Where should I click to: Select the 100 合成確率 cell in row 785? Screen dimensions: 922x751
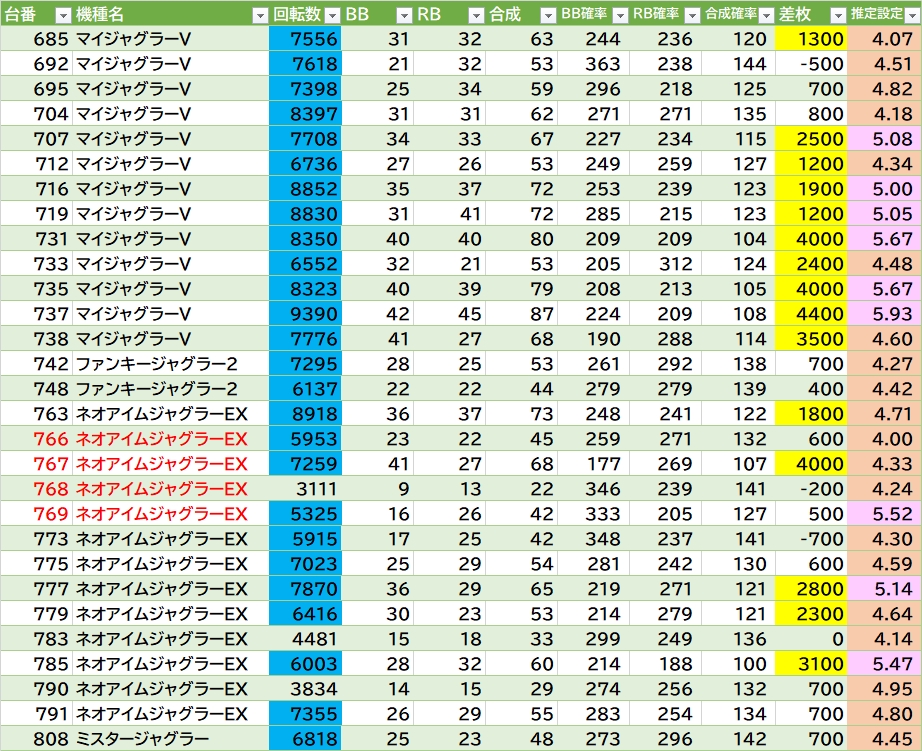tap(739, 663)
